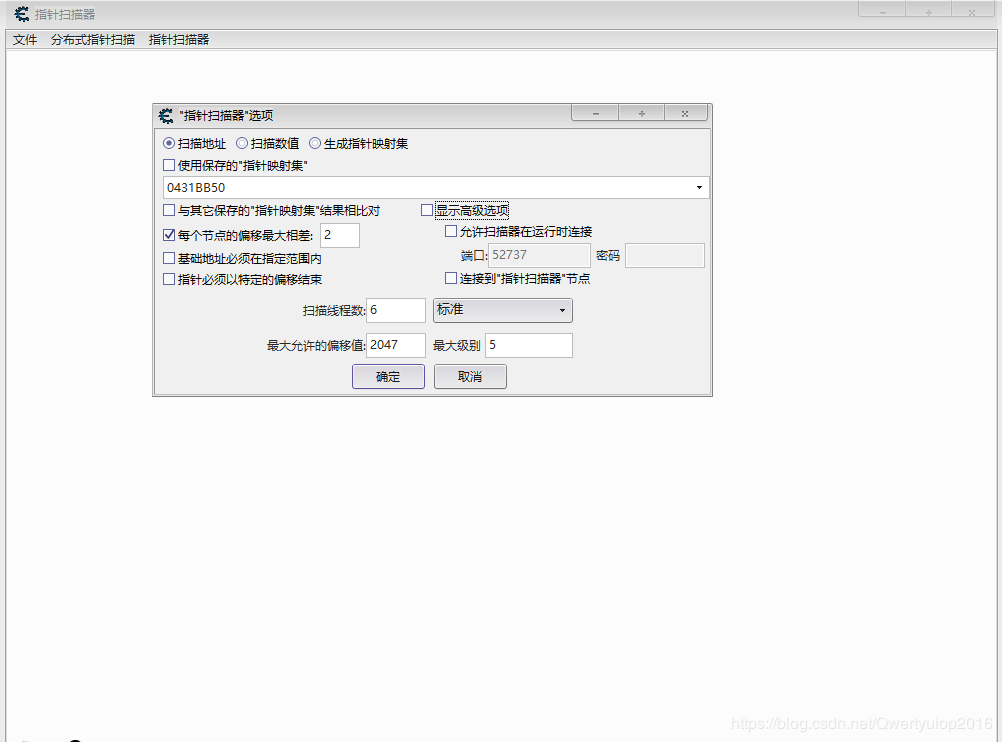Screen dimensions: 1002x742
Task: Check 连接到"指针扫描器"节点
Action: click(x=450, y=278)
